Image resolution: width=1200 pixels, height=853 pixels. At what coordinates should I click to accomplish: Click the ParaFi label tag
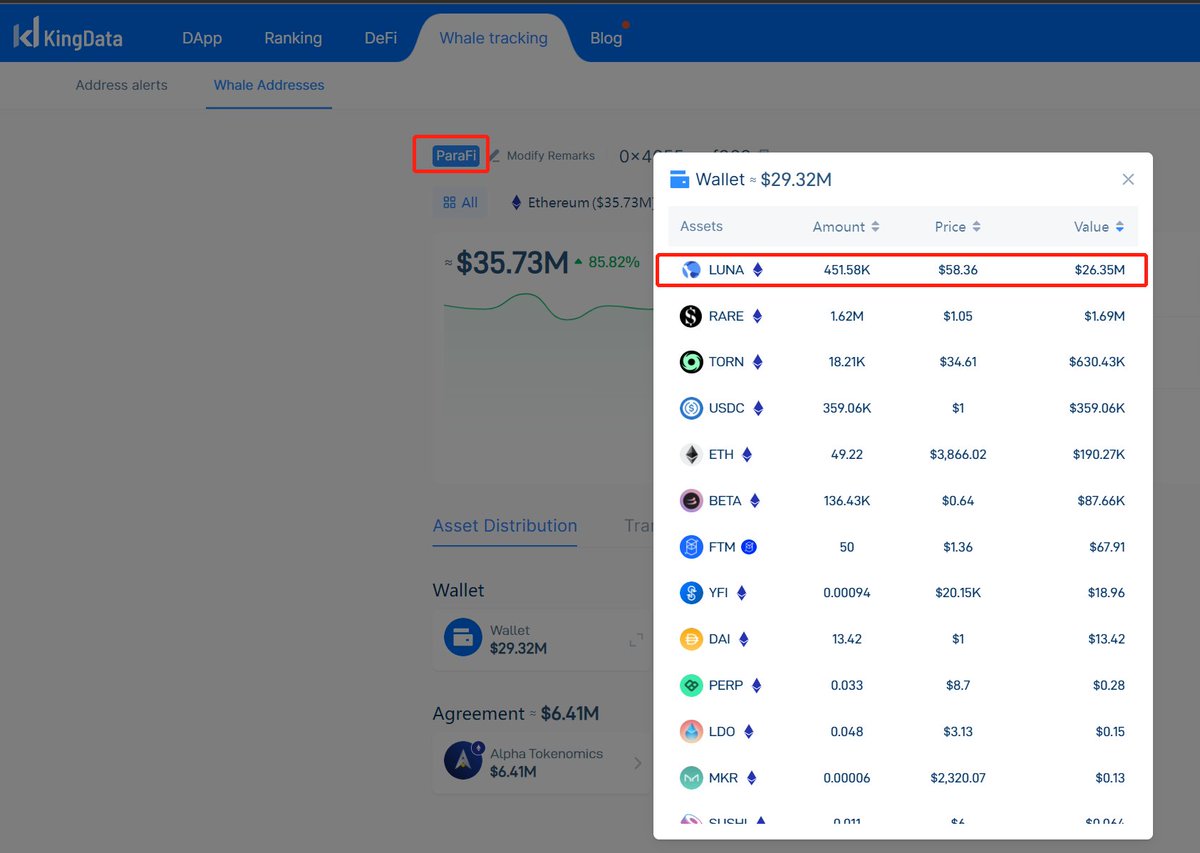[456, 156]
